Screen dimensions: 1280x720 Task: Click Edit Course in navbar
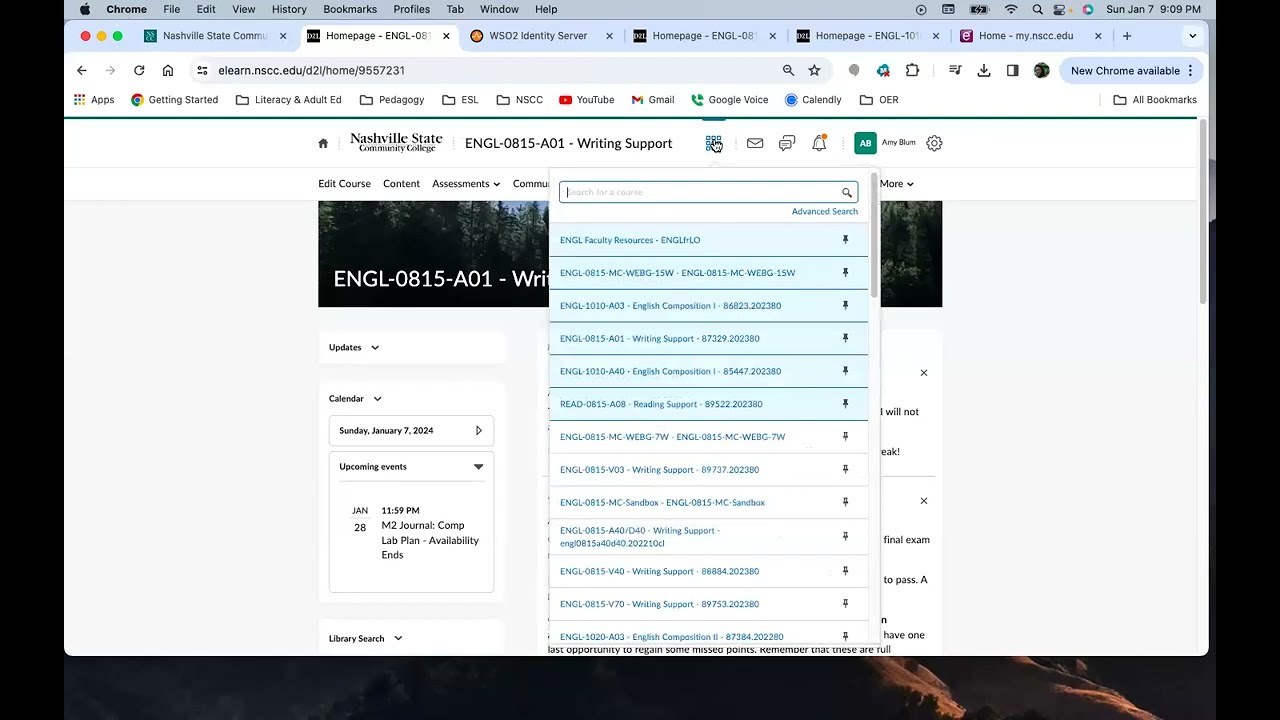coord(344,184)
